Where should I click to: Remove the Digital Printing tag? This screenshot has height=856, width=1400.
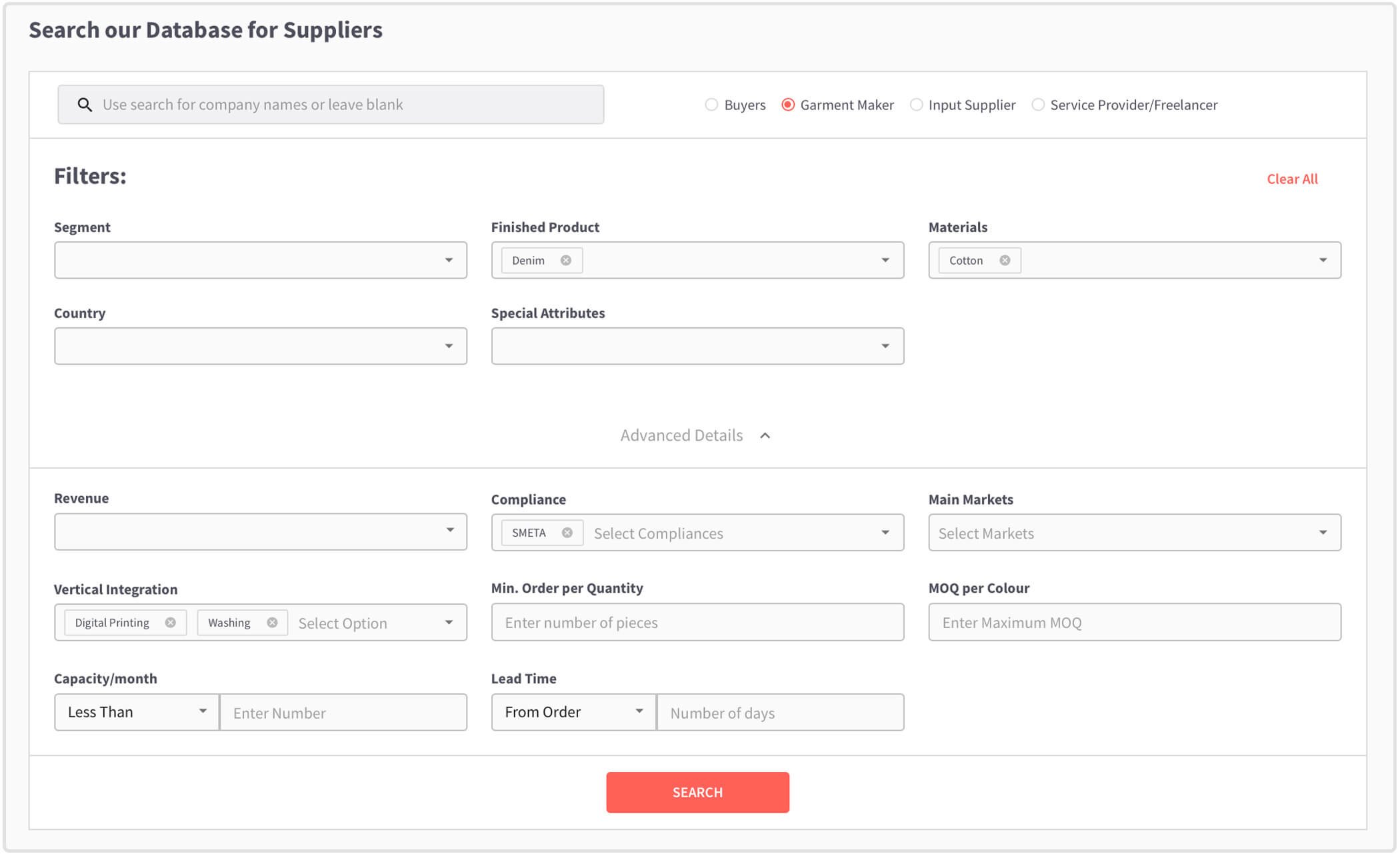coord(171,623)
